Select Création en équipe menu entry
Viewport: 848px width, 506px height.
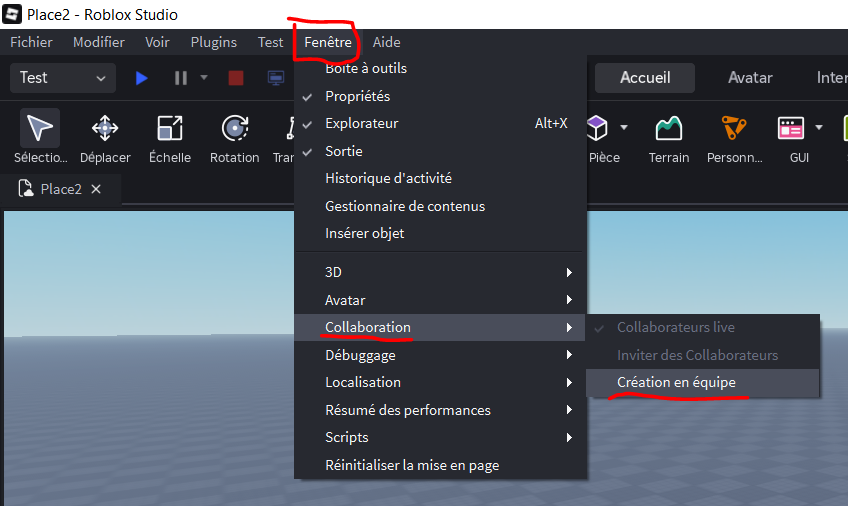click(x=676, y=382)
